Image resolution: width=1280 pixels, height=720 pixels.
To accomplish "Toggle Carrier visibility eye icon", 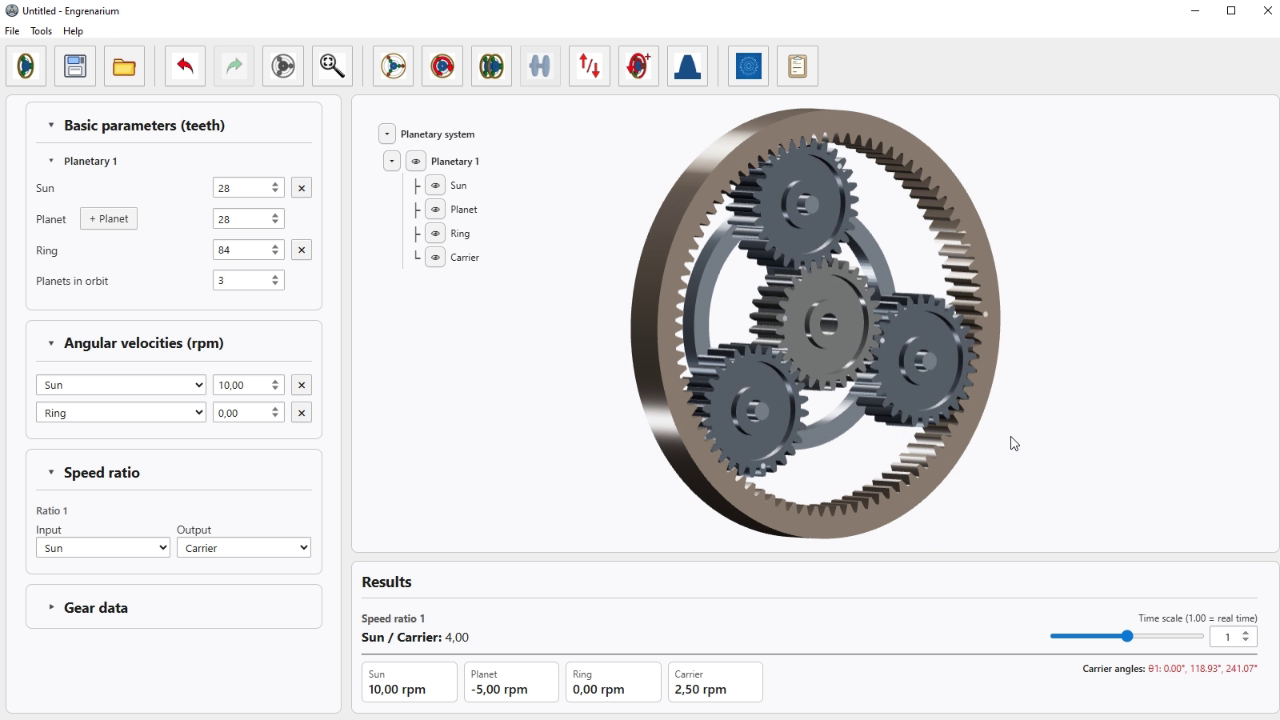I will 435,257.
